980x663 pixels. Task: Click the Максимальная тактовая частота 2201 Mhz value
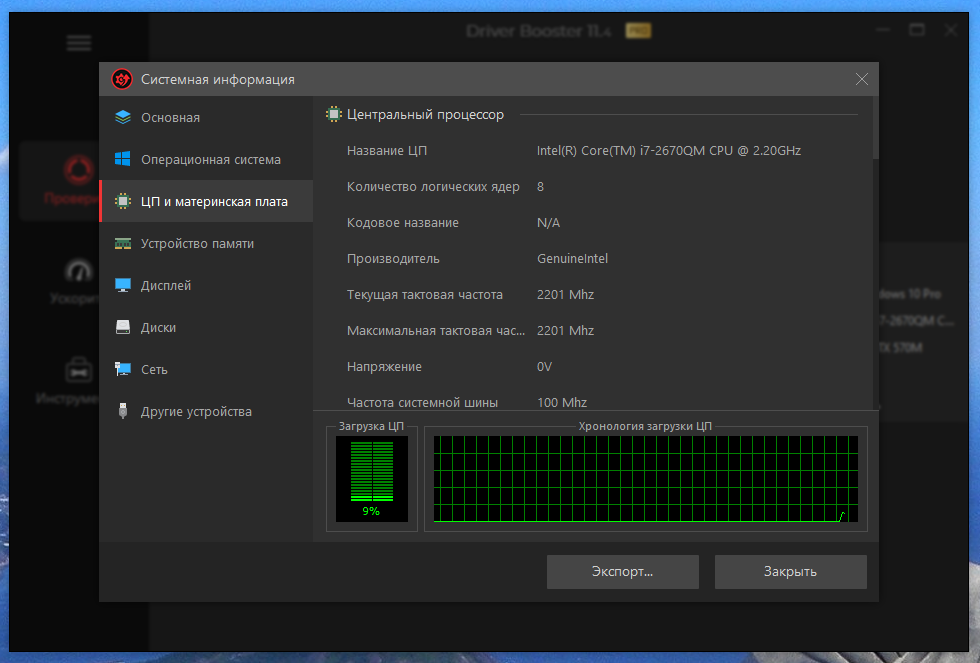(x=566, y=331)
